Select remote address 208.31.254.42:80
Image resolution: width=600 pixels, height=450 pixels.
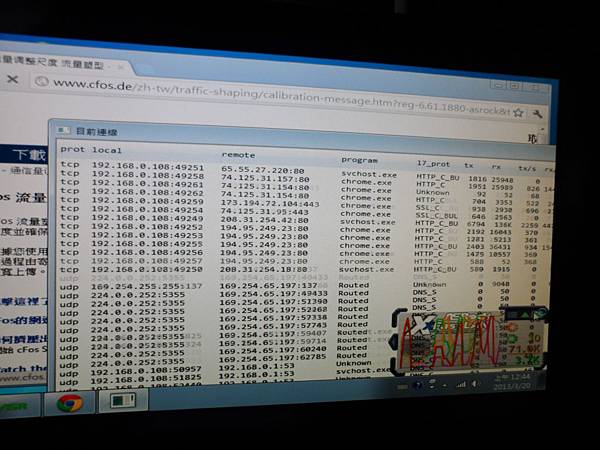tap(264, 220)
